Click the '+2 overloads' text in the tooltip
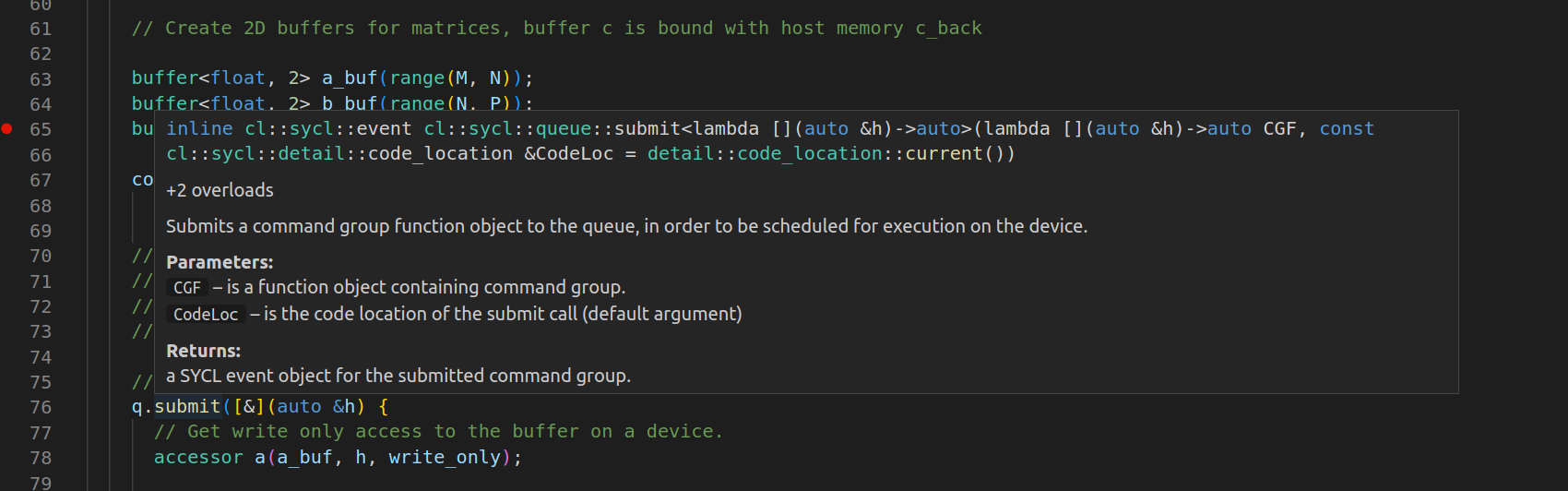The height and width of the screenshot is (491, 1568). coord(220,191)
